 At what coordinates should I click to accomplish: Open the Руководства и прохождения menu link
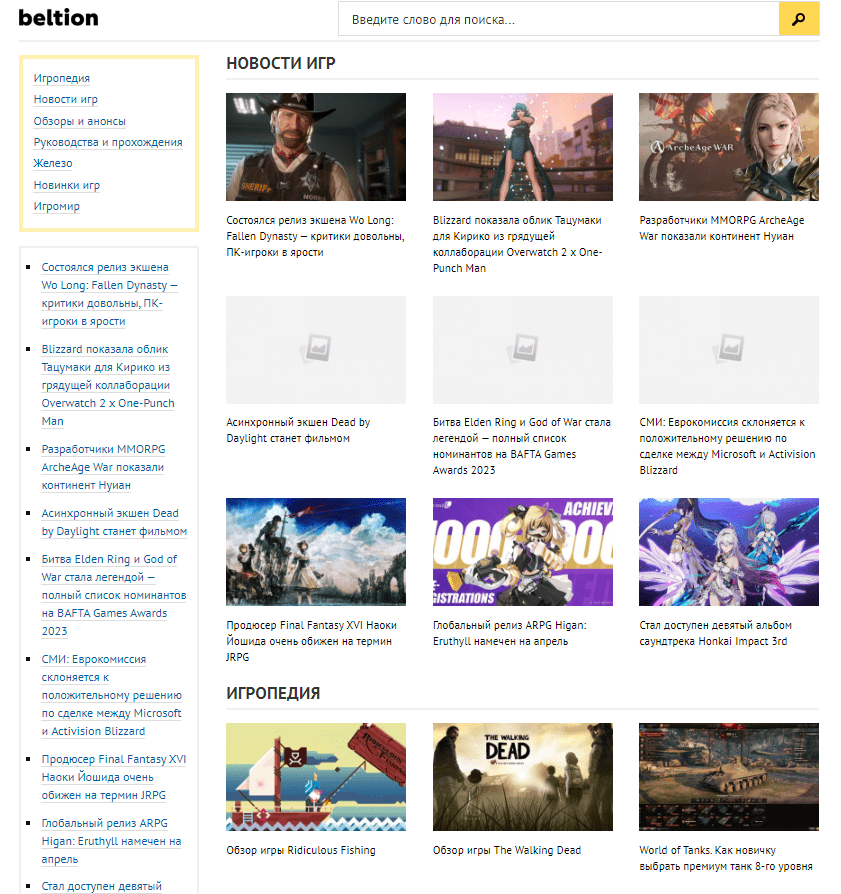[x=108, y=142]
